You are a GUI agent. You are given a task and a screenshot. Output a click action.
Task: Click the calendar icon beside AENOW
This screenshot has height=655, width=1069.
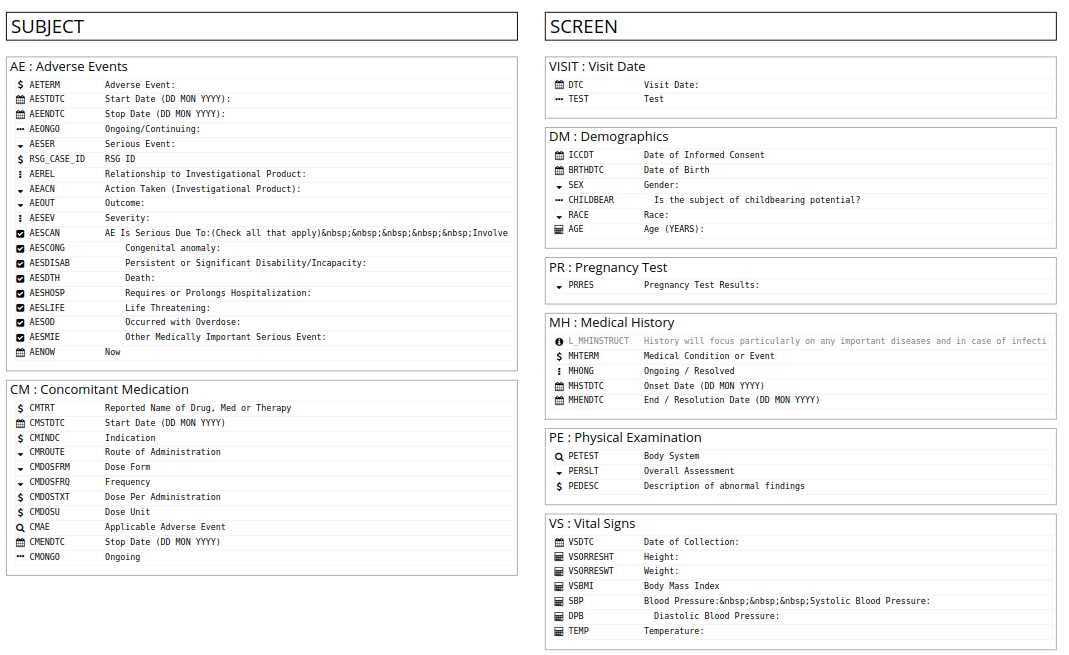pyautogui.click(x=20, y=352)
